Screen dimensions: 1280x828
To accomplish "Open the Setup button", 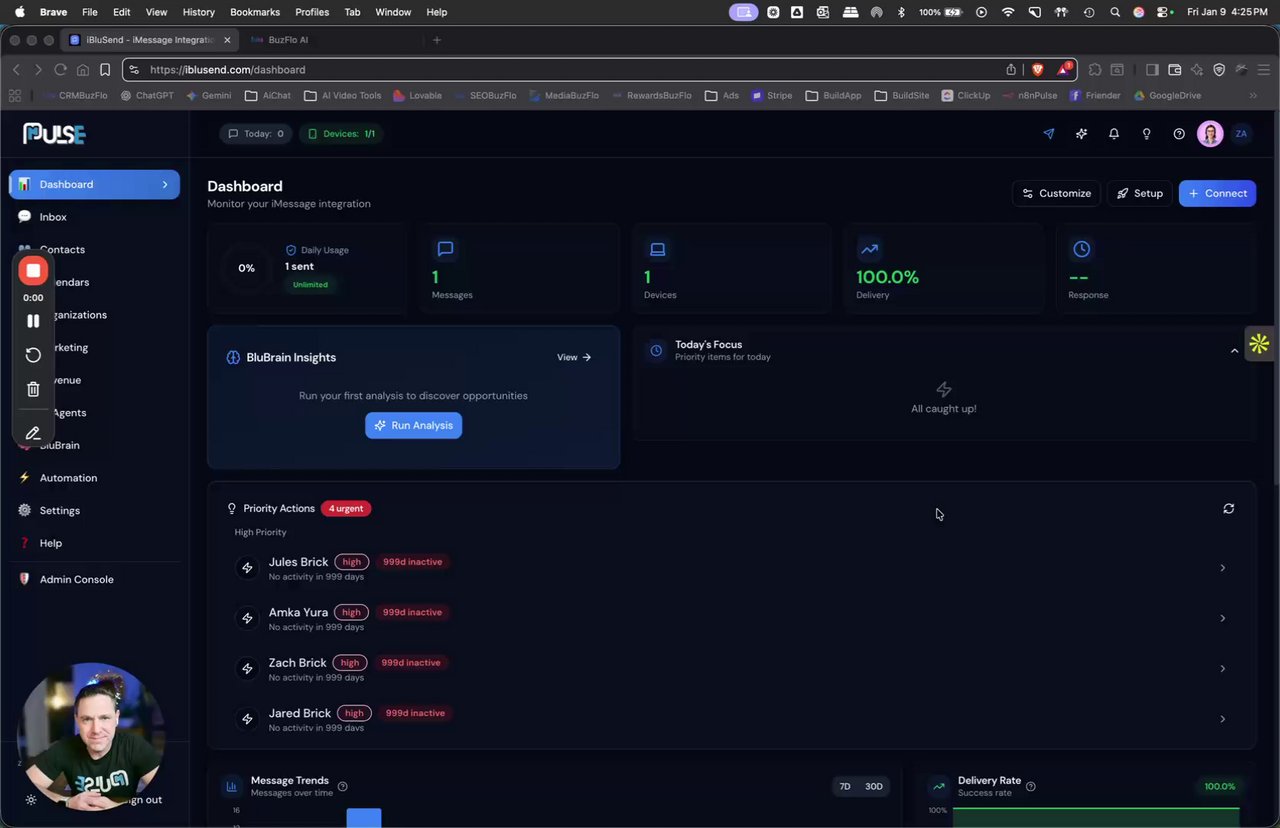I will [1139, 193].
